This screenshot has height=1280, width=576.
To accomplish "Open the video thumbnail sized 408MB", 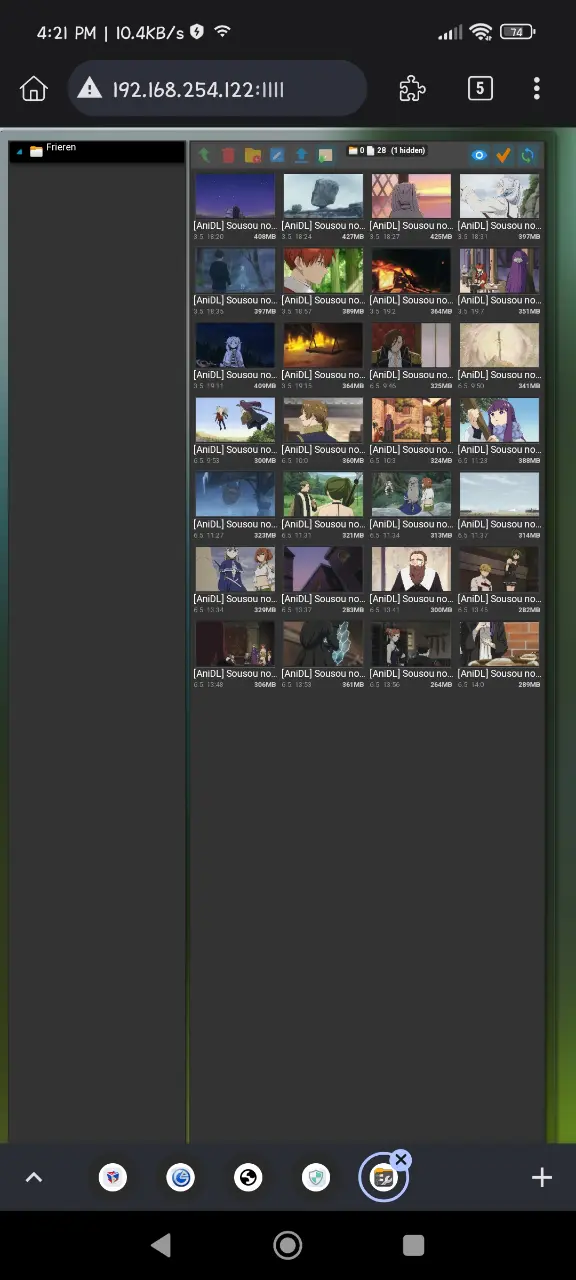I will tap(235, 196).
